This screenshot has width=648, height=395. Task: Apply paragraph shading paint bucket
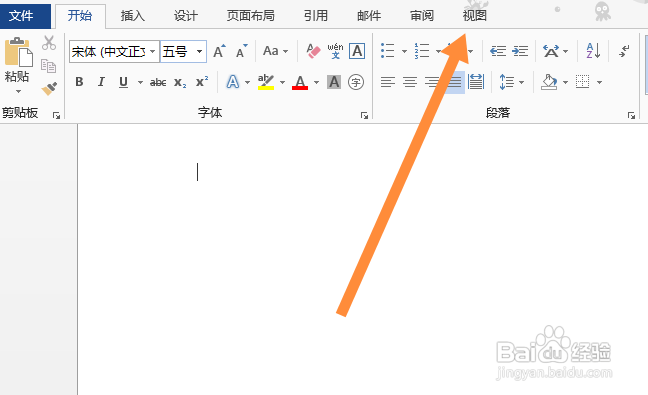tap(549, 82)
